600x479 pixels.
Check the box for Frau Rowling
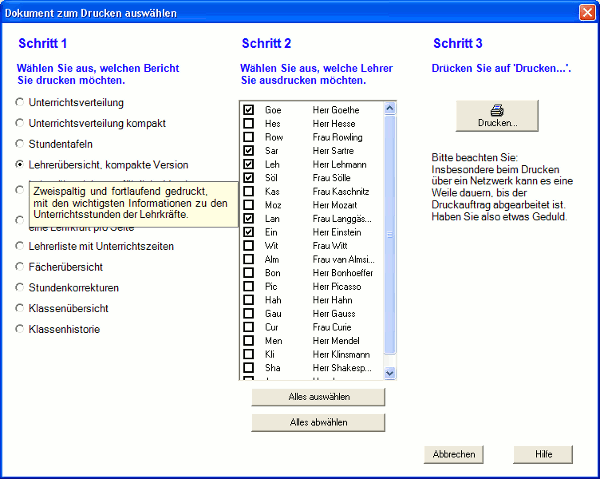[249, 136]
